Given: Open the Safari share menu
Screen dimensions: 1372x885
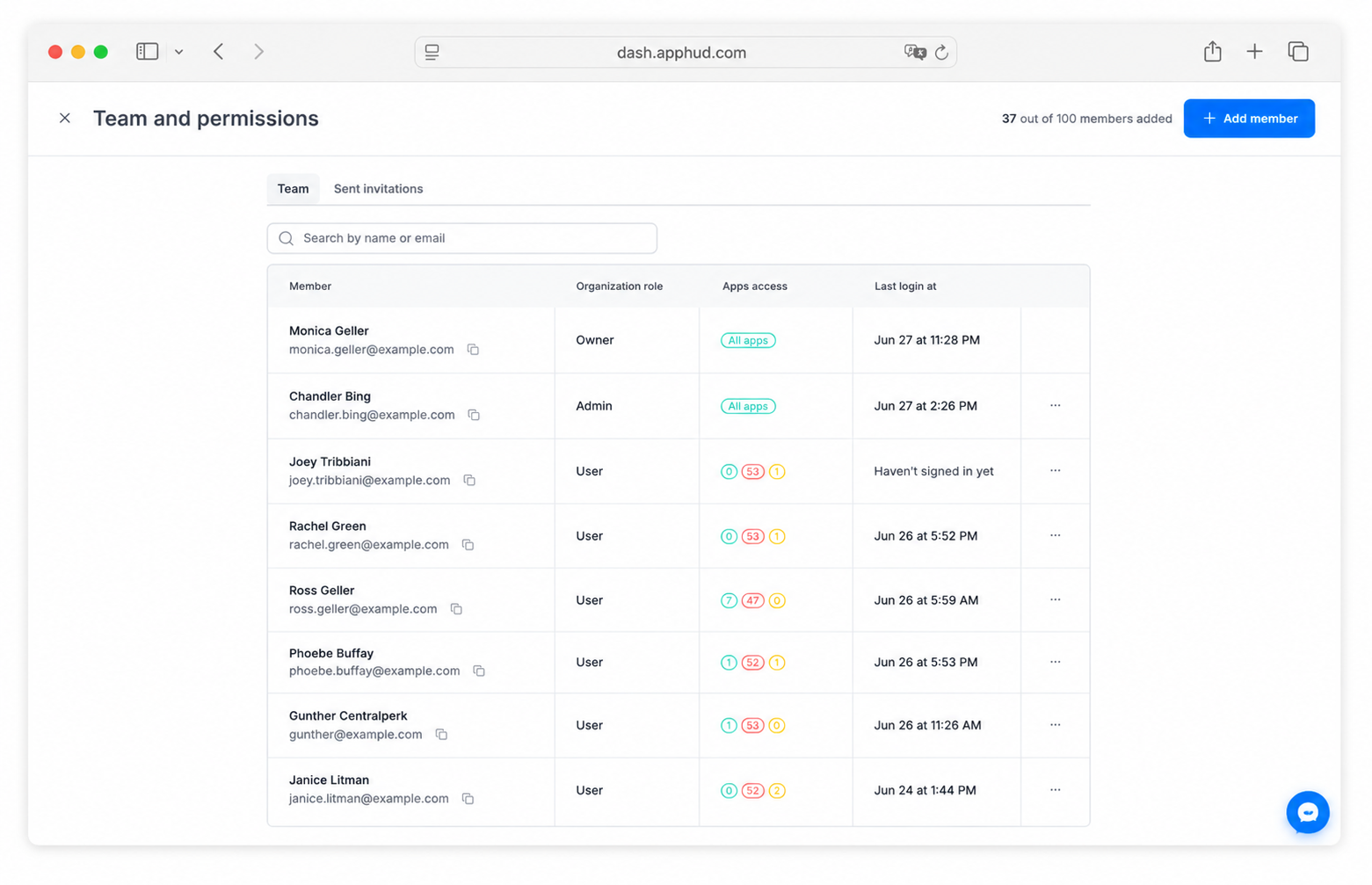Looking at the screenshot, I should pyautogui.click(x=1212, y=52).
